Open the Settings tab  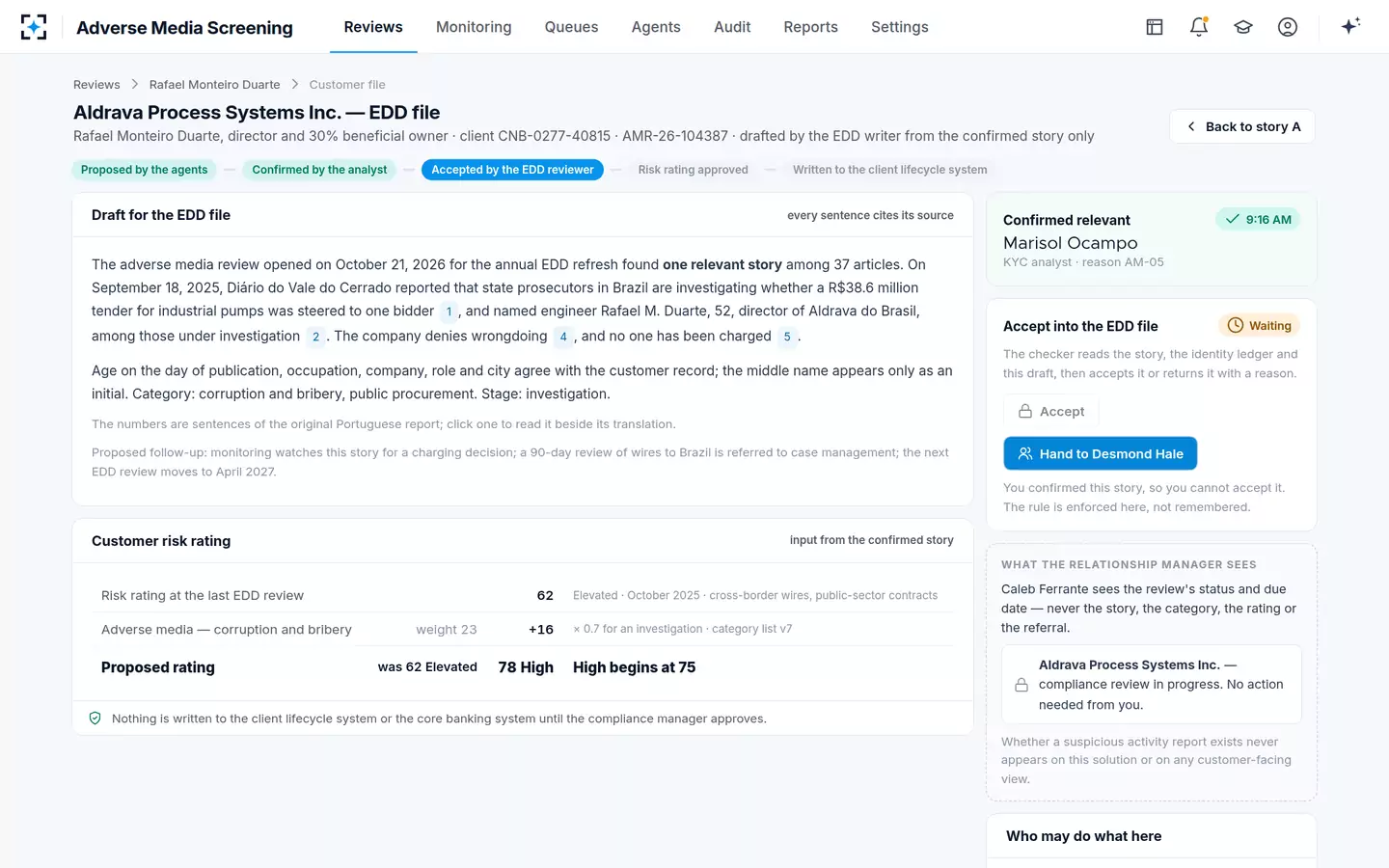click(900, 27)
